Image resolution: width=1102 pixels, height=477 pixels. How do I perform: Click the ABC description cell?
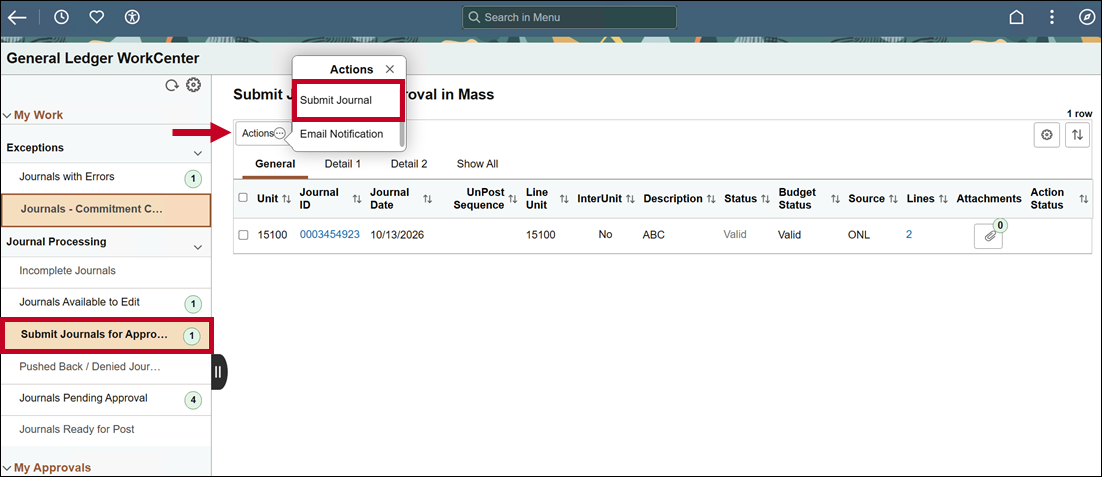tap(654, 235)
